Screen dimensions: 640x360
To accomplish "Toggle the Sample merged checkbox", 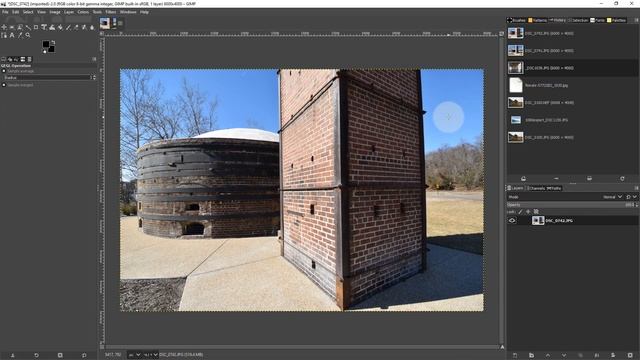I will [x=4, y=85].
